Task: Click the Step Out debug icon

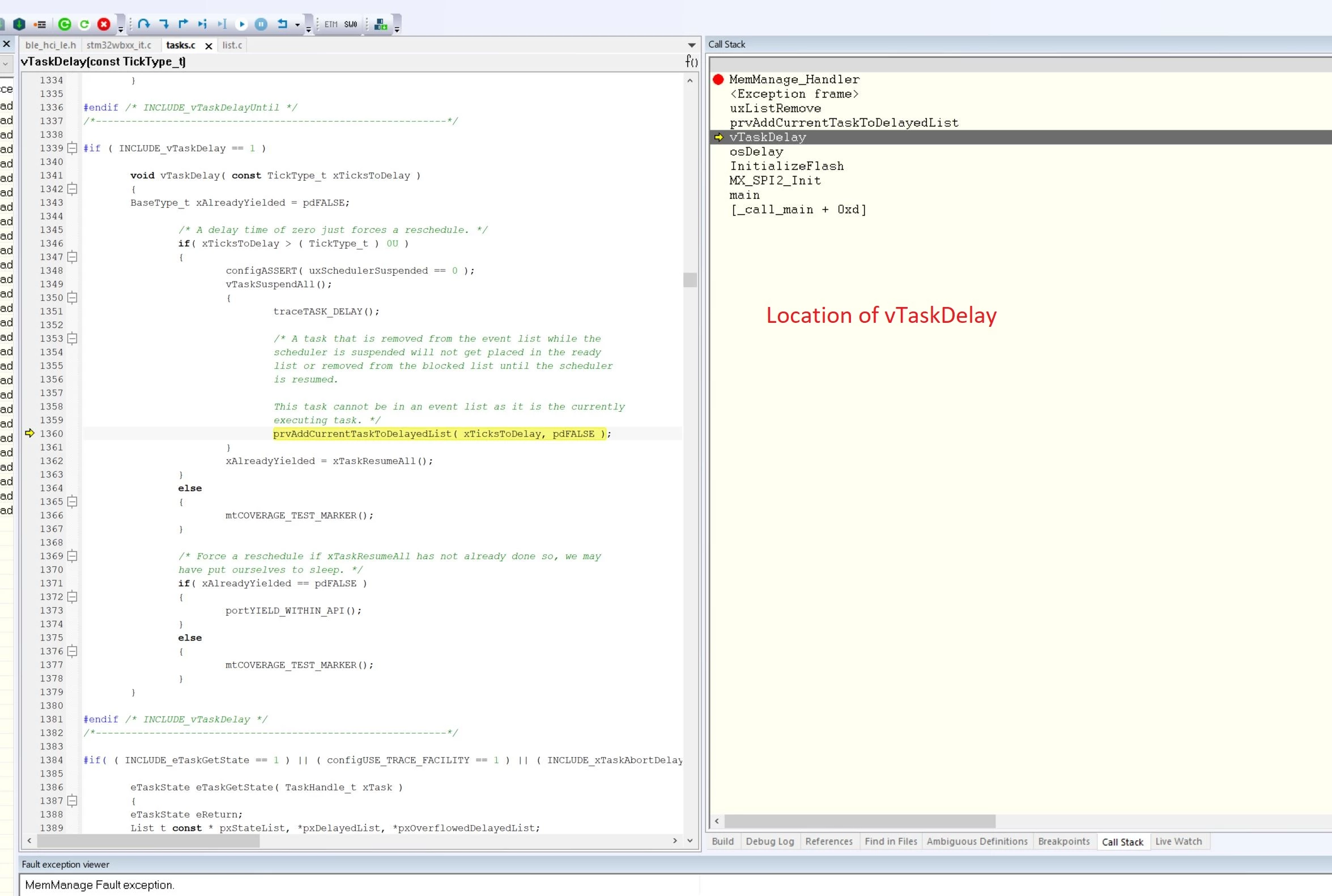Action: coord(183,24)
